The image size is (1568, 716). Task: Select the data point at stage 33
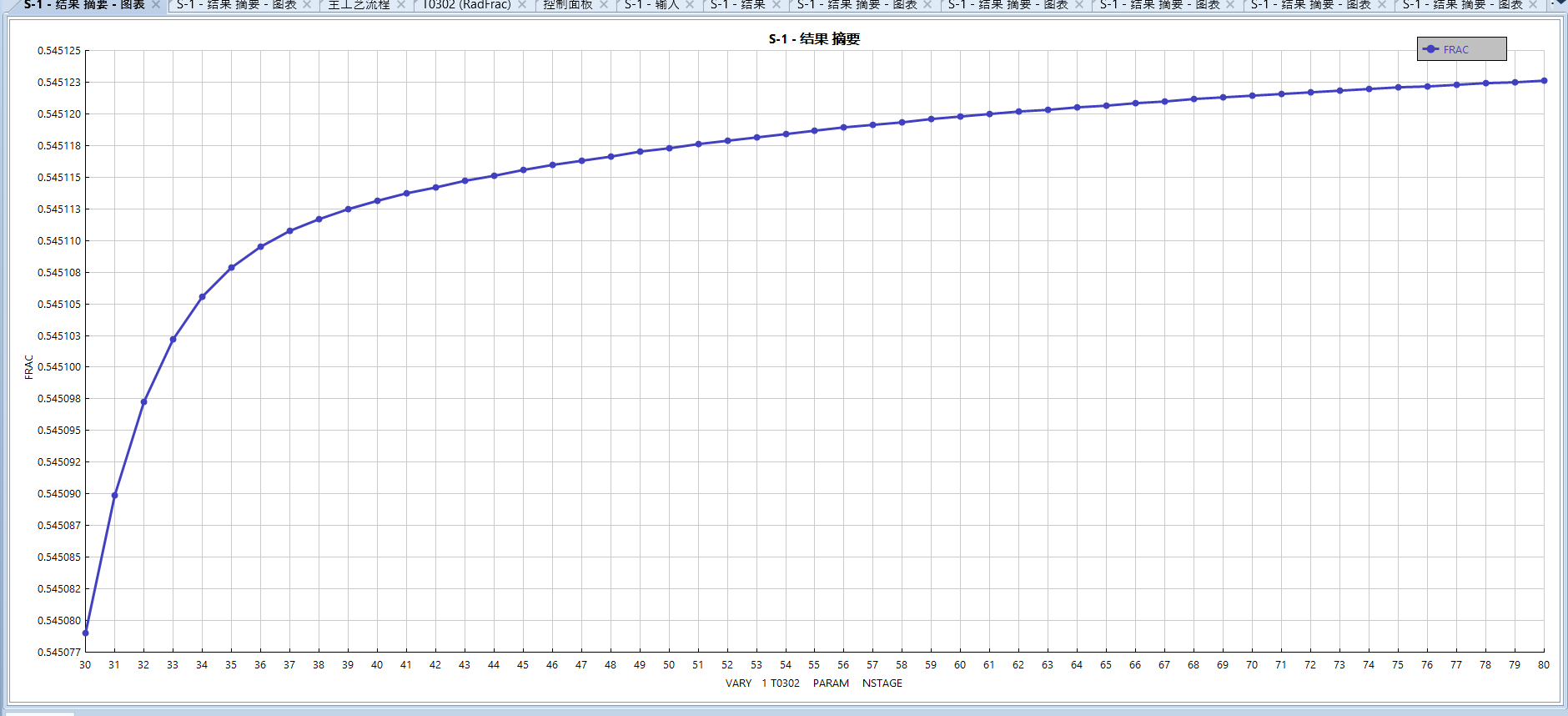tap(173, 340)
